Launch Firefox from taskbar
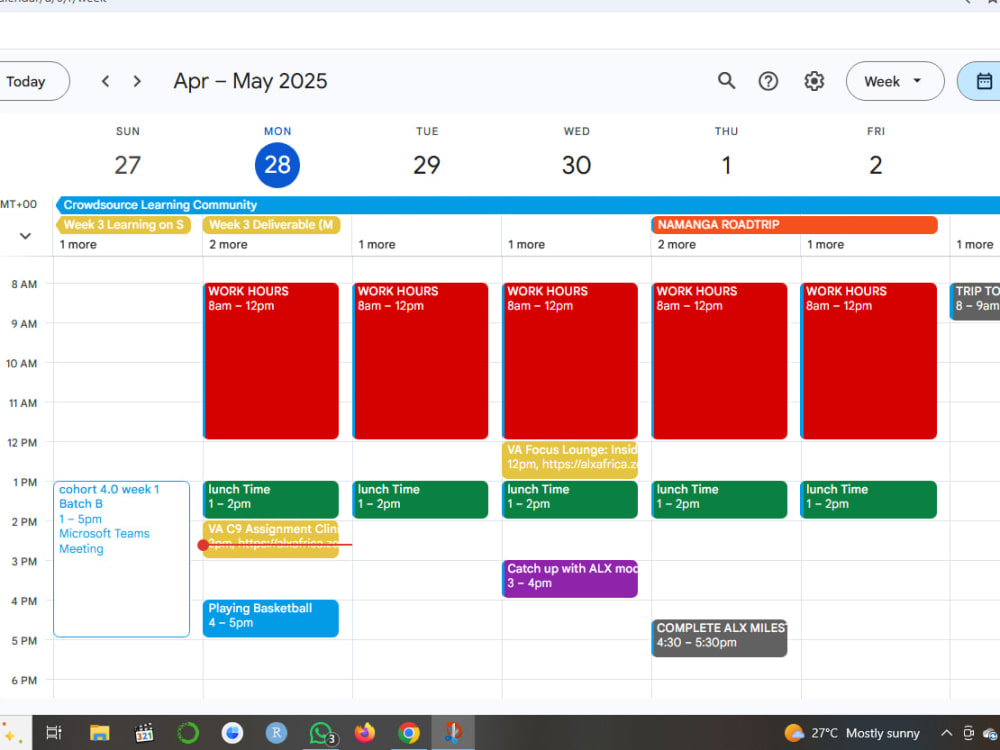 click(365, 733)
